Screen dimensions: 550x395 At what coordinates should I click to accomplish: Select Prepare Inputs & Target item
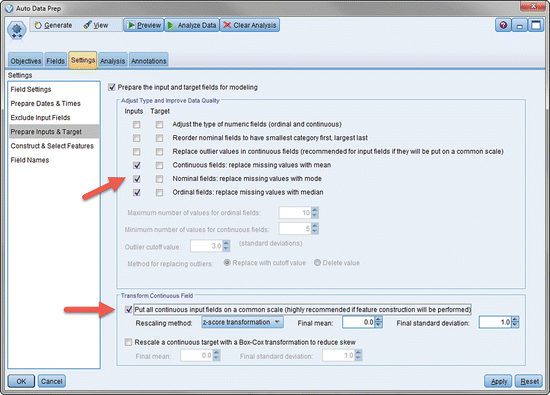point(54,132)
